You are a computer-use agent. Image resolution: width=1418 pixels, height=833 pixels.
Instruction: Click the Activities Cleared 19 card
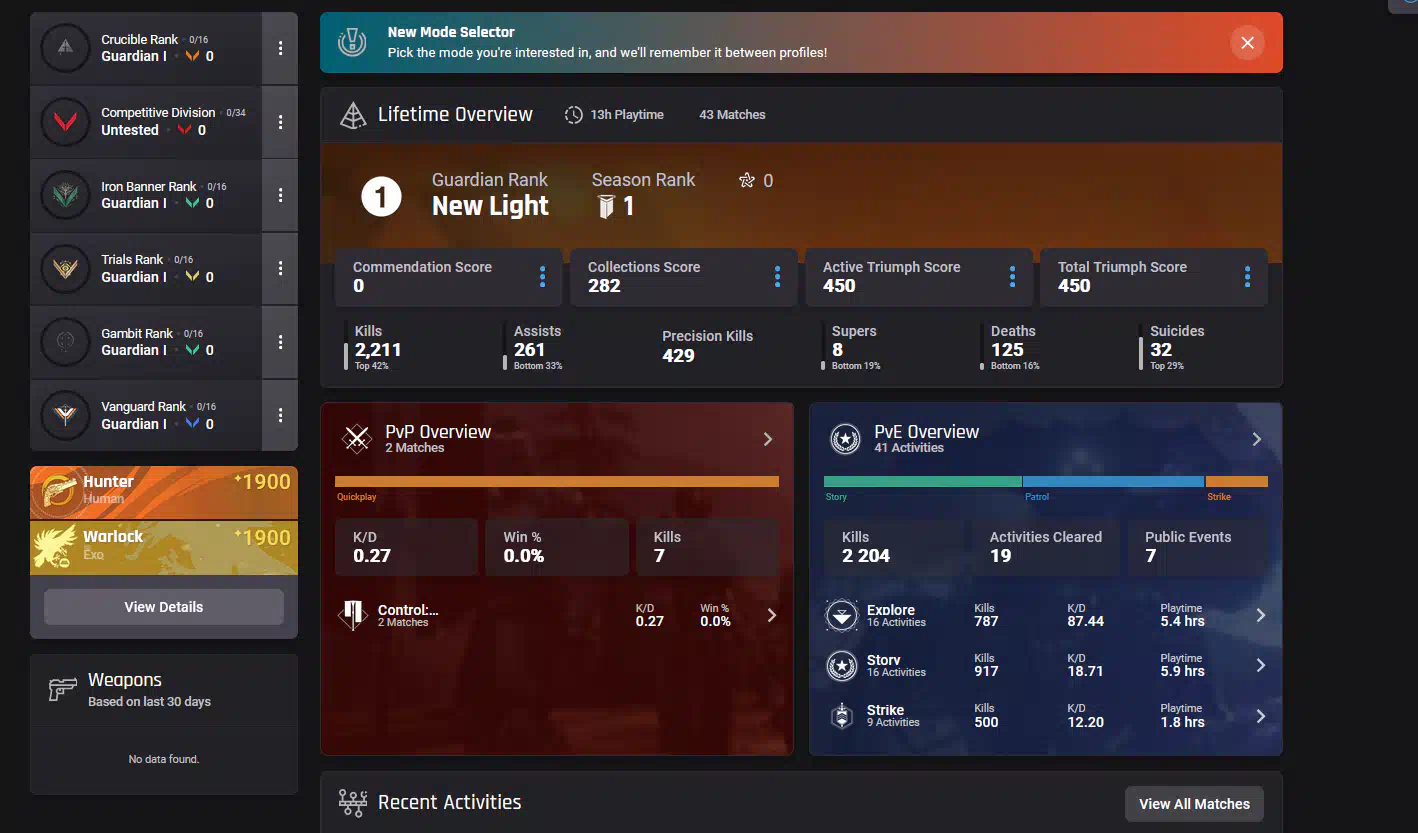click(x=1046, y=547)
